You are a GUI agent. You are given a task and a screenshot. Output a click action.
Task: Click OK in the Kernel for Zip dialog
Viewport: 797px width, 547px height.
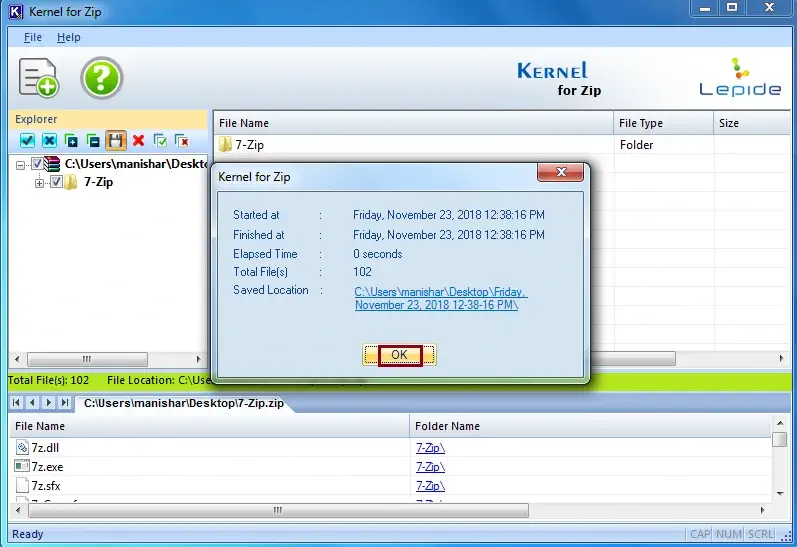[x=399, y=355]
